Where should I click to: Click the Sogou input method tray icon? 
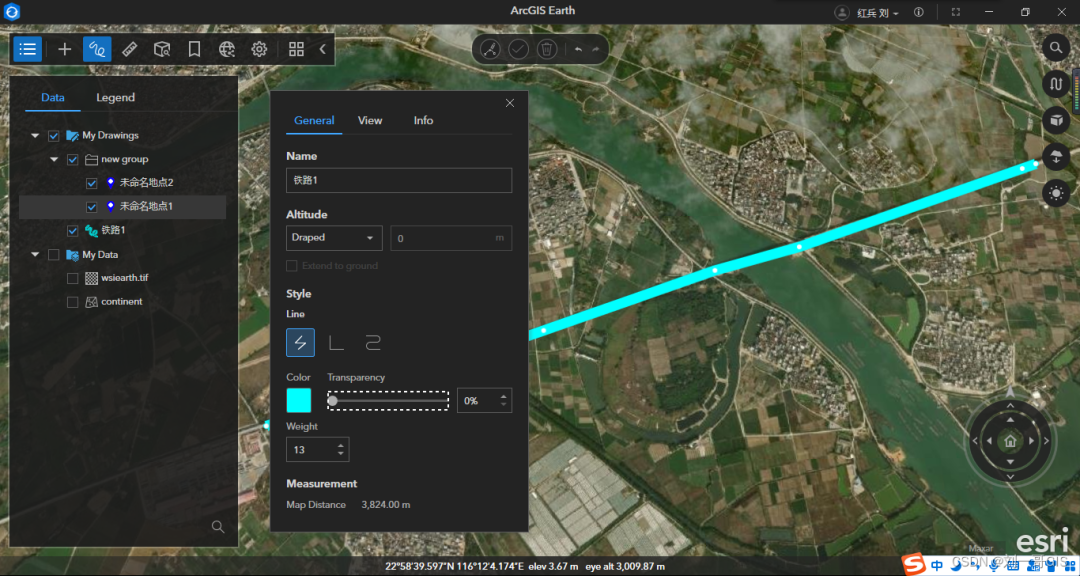coord(915,565)
